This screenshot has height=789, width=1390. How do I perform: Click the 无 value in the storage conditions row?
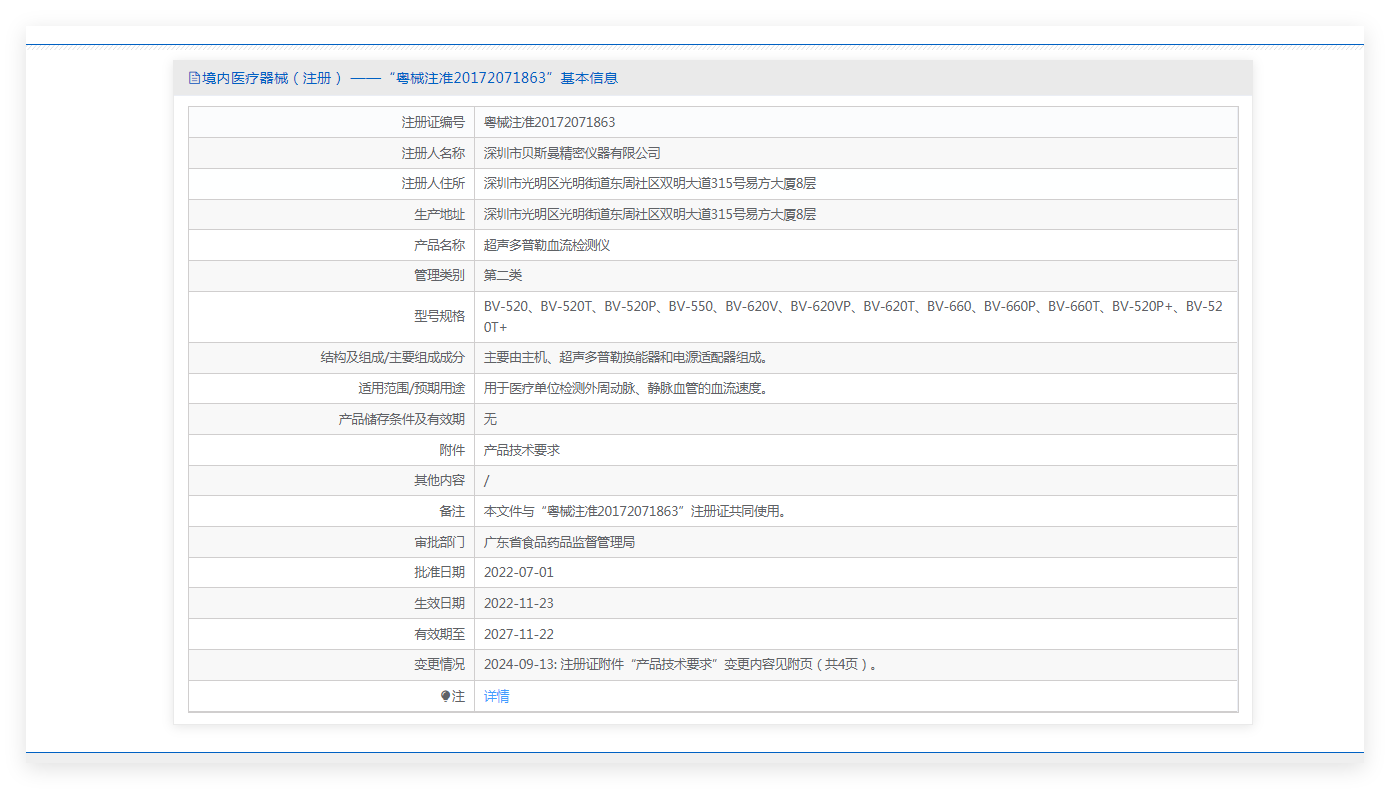(490, 419)
